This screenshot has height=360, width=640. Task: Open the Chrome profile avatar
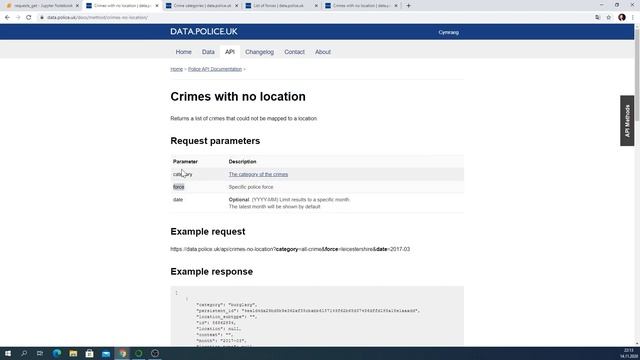(x=622, y=18)
